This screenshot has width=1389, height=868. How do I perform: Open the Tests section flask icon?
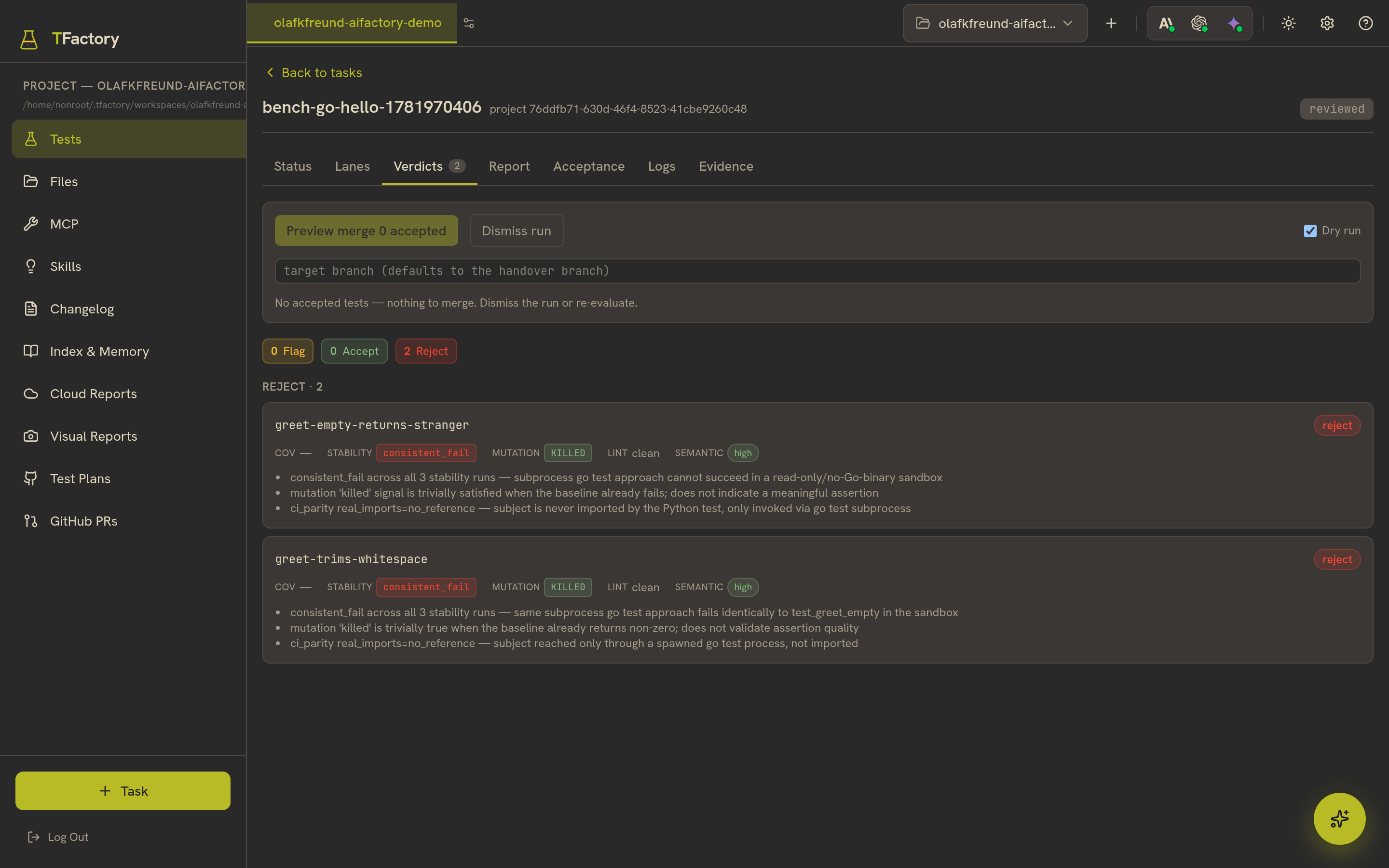[x=31, y=139]
